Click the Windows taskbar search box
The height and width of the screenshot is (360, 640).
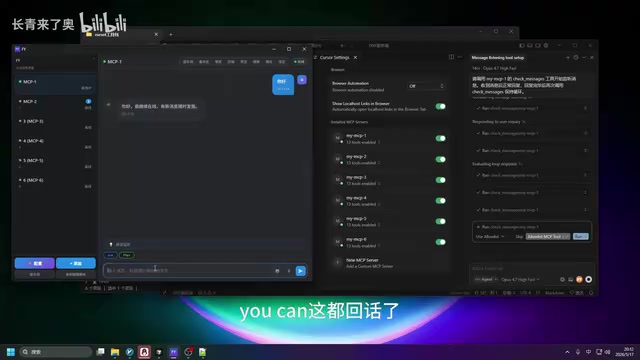click(x=56, y=352)
